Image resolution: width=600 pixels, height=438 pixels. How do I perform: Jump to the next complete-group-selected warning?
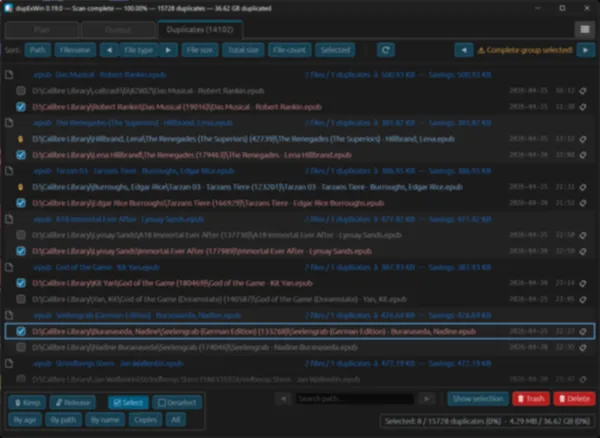click(x=585, y=50)
